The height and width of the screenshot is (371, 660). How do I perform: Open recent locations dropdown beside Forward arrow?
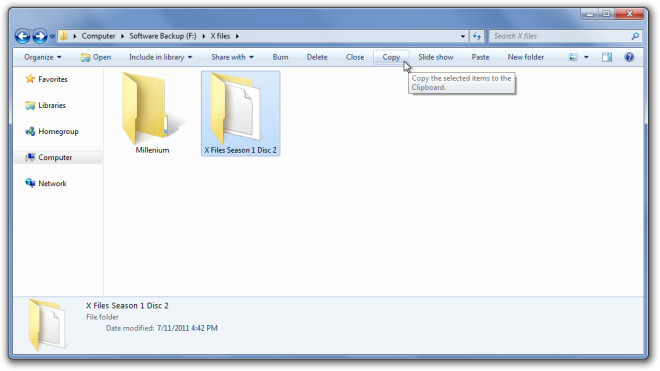point(52,37)
